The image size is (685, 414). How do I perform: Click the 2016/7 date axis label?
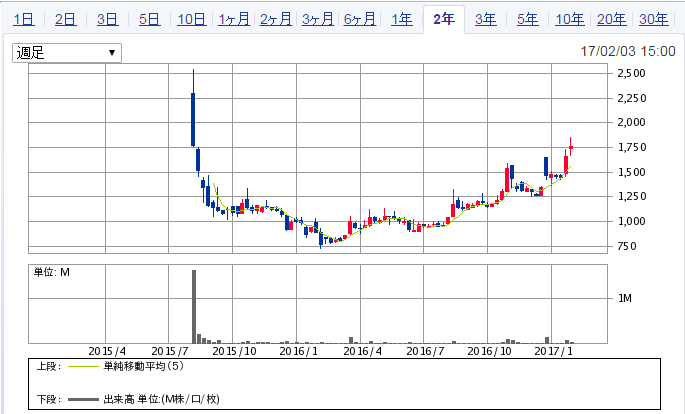425,351
